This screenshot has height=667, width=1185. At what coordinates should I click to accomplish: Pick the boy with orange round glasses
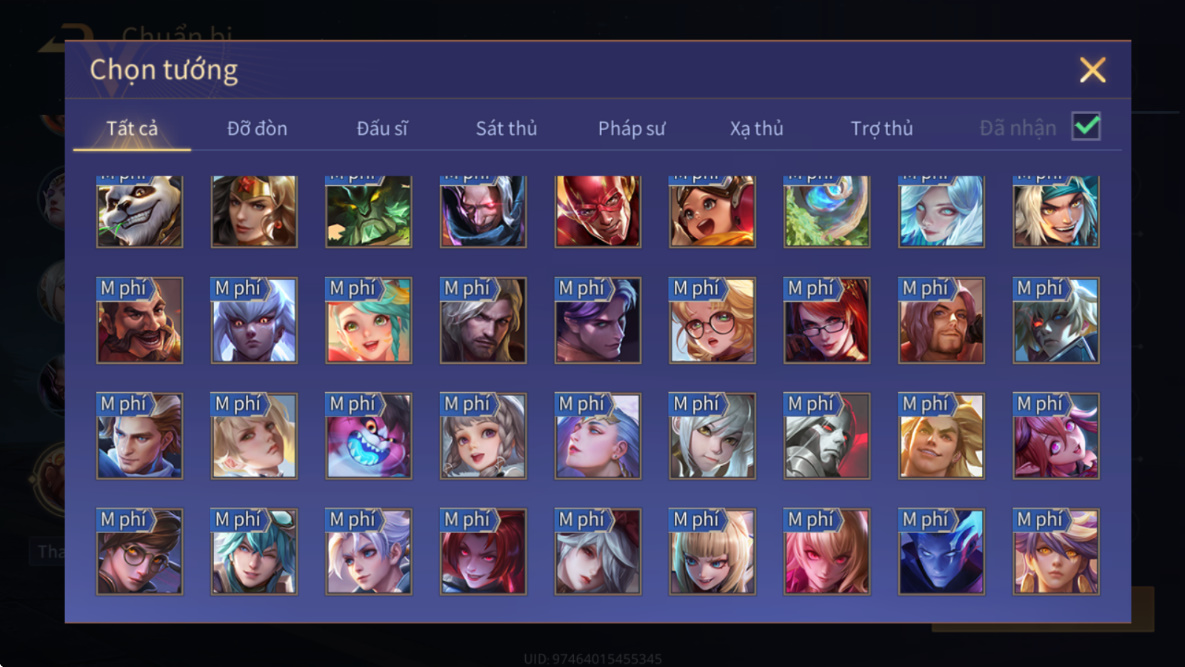pos(139,551)
